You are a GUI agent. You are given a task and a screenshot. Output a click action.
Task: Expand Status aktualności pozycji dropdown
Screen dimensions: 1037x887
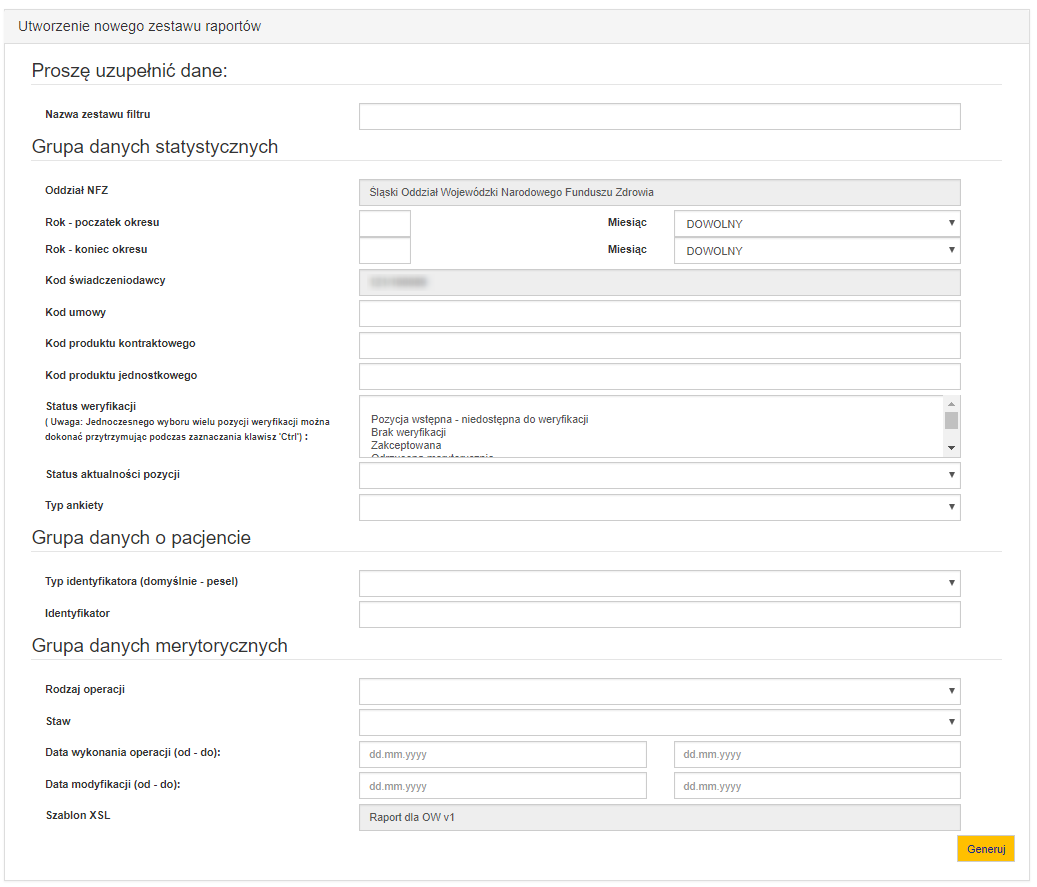click(x=659, y=476)
